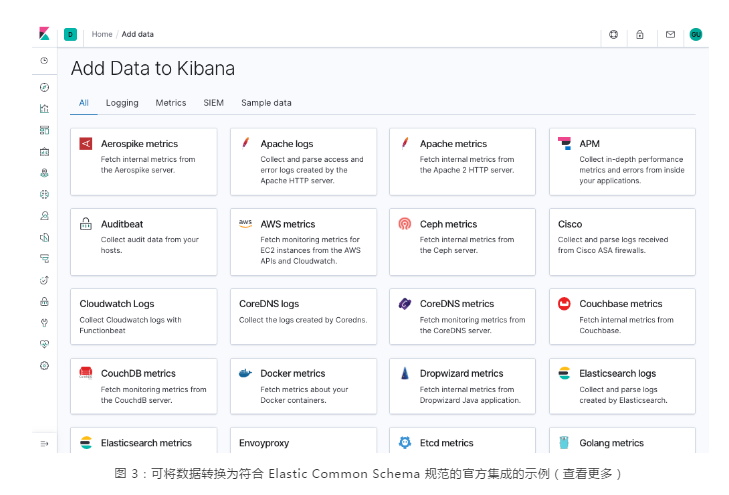Select the All tab
The width and height of the screenshot is (729, 495).
click(x=84, y=103)
